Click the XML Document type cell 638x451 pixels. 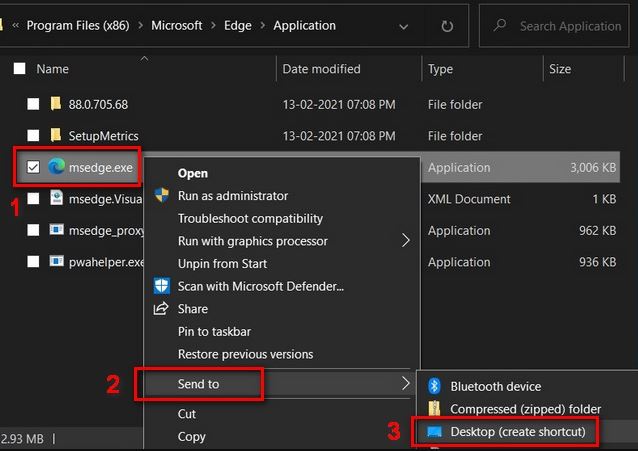469,199
